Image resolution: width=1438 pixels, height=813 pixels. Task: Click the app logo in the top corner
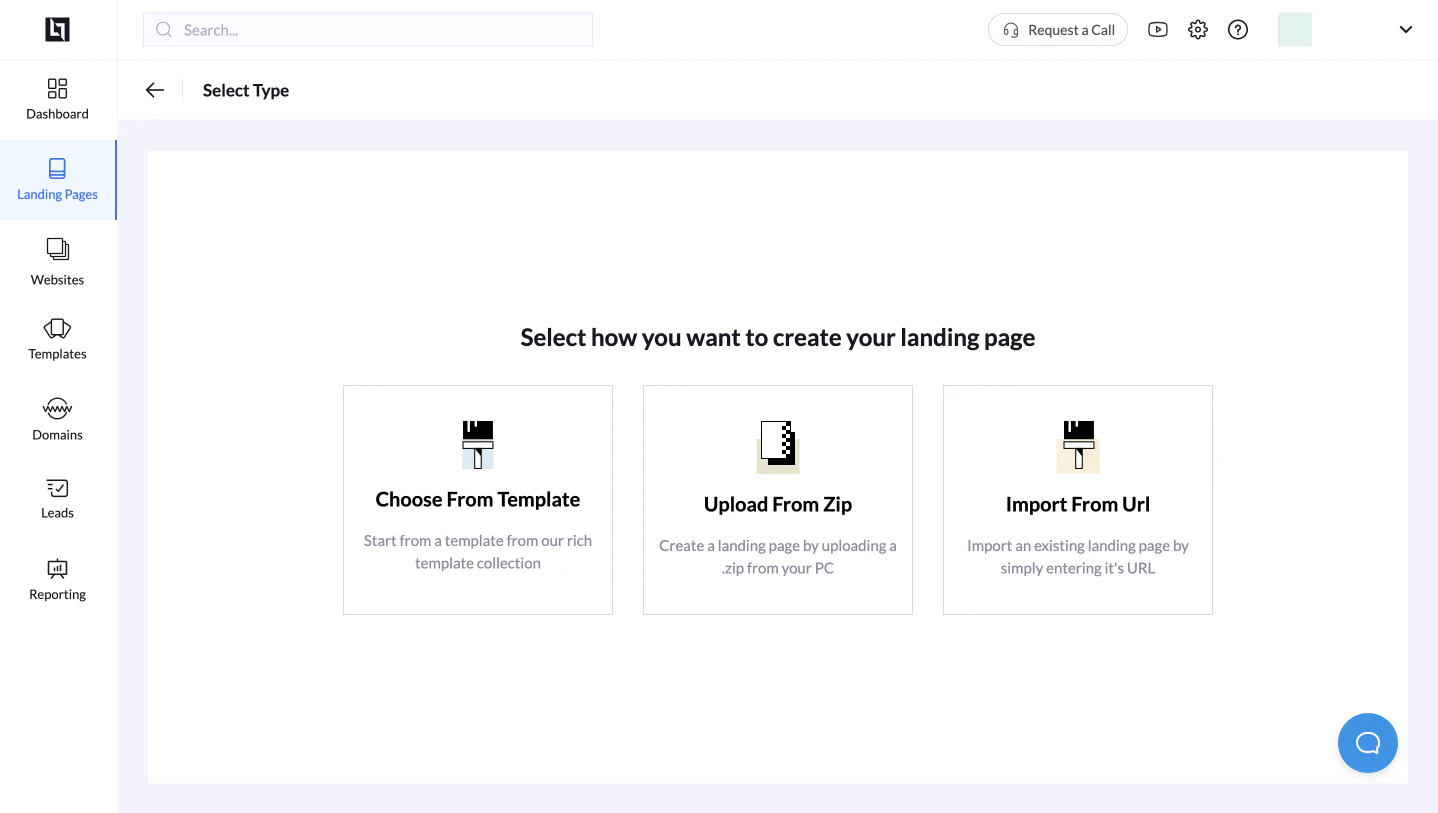[57, 29]
